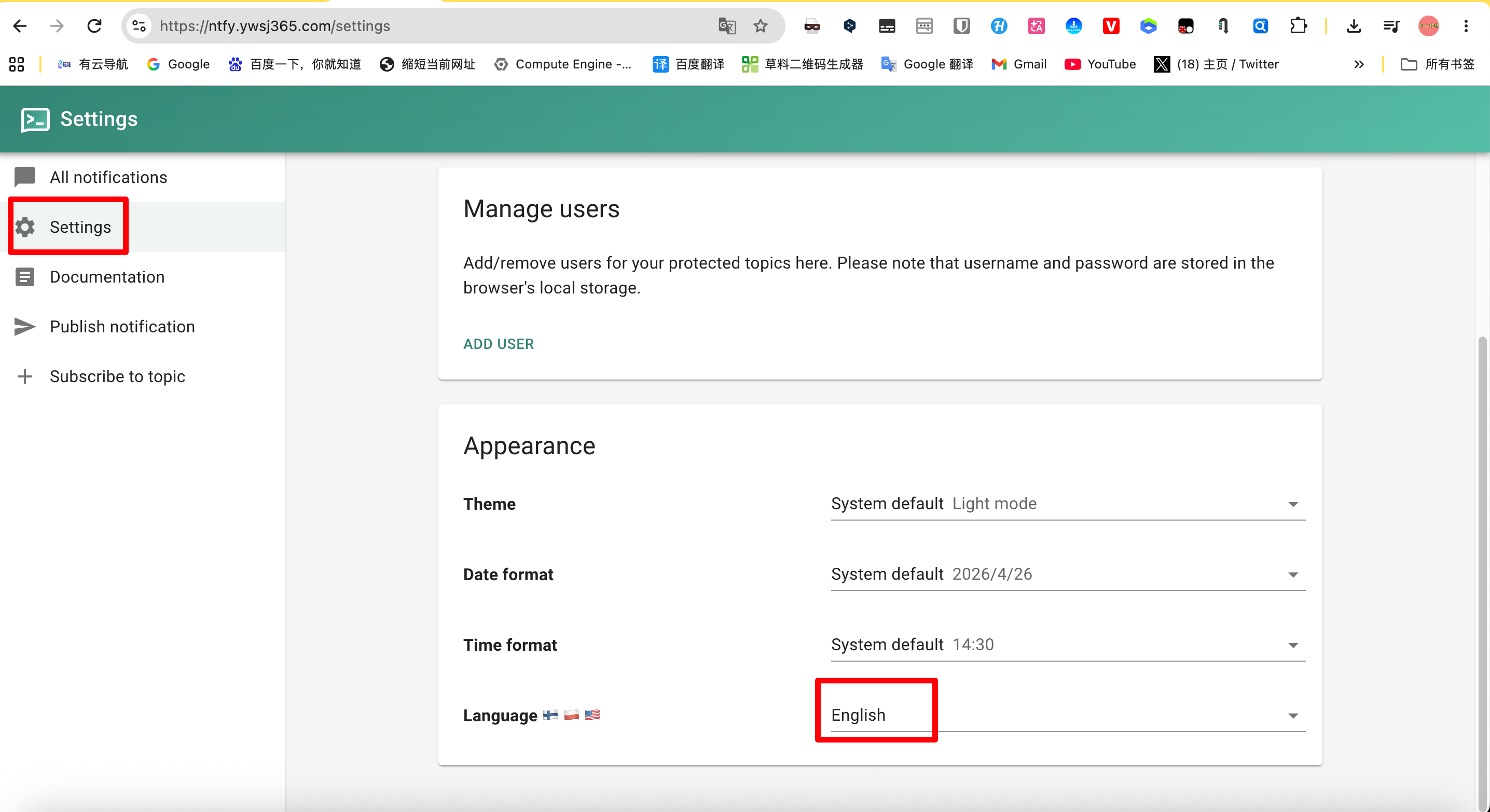The image size is (1490, 812).
Task: Open the Language dropdown showing English
Action: point(1068,716)
